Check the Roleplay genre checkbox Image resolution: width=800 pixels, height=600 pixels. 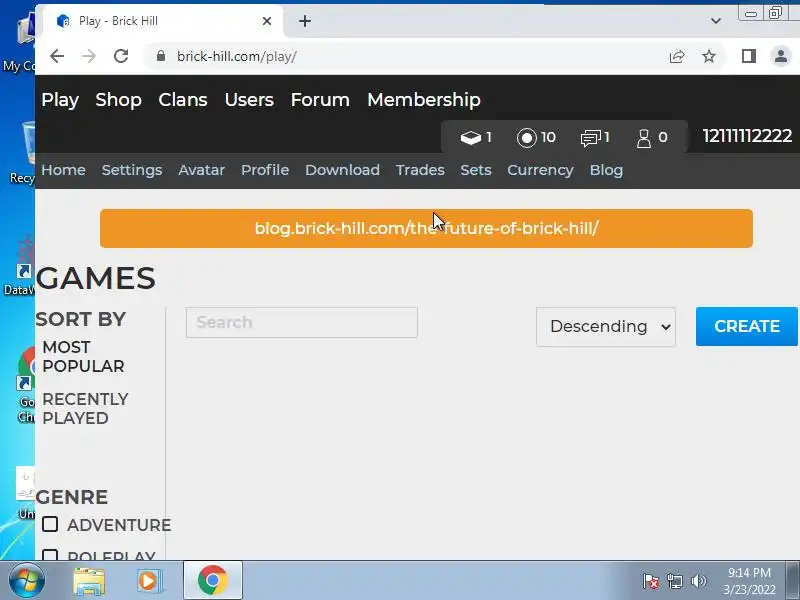(50, 555)
